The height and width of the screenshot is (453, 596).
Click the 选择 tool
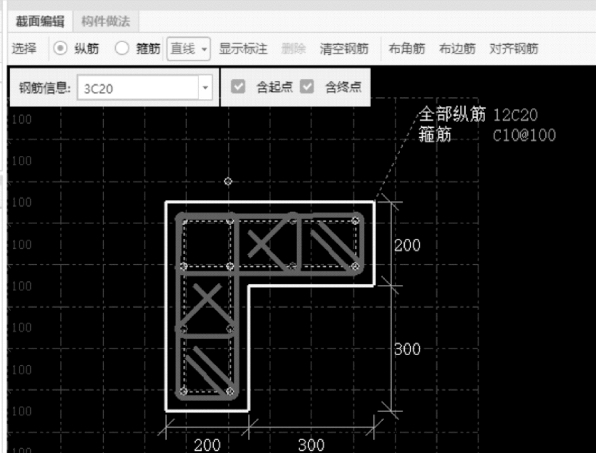pos(24,49)
